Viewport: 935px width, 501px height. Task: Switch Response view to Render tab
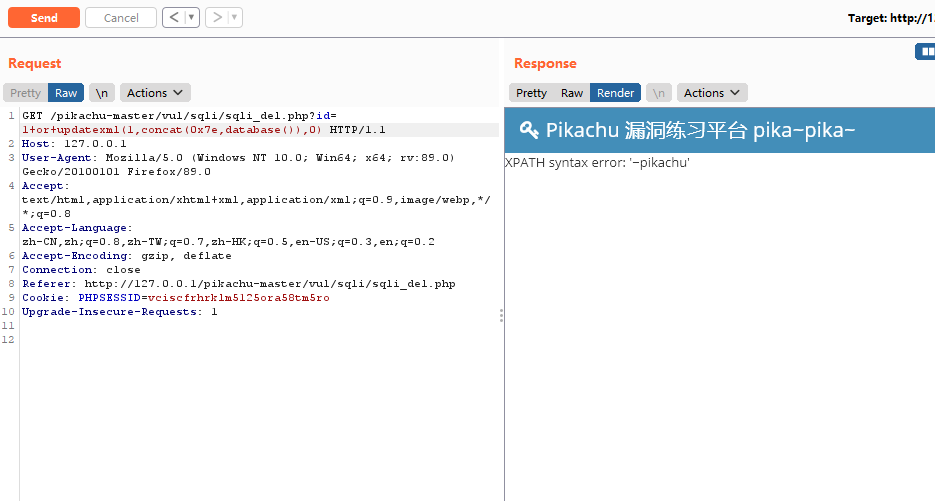615,93
